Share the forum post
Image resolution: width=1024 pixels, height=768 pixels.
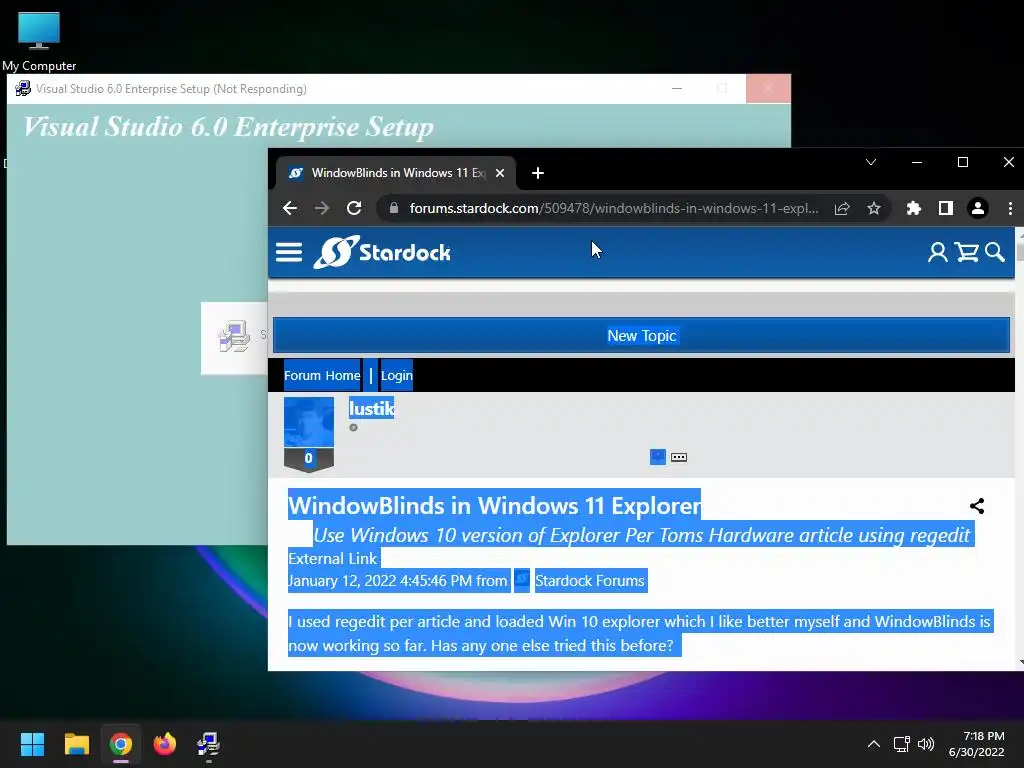(x=977, y=505)
